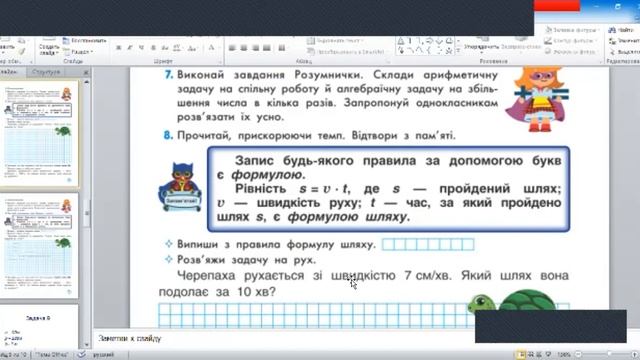640x360 pixels.
Task: Open the Раздел (Section) dropdown
Action: 79,52
